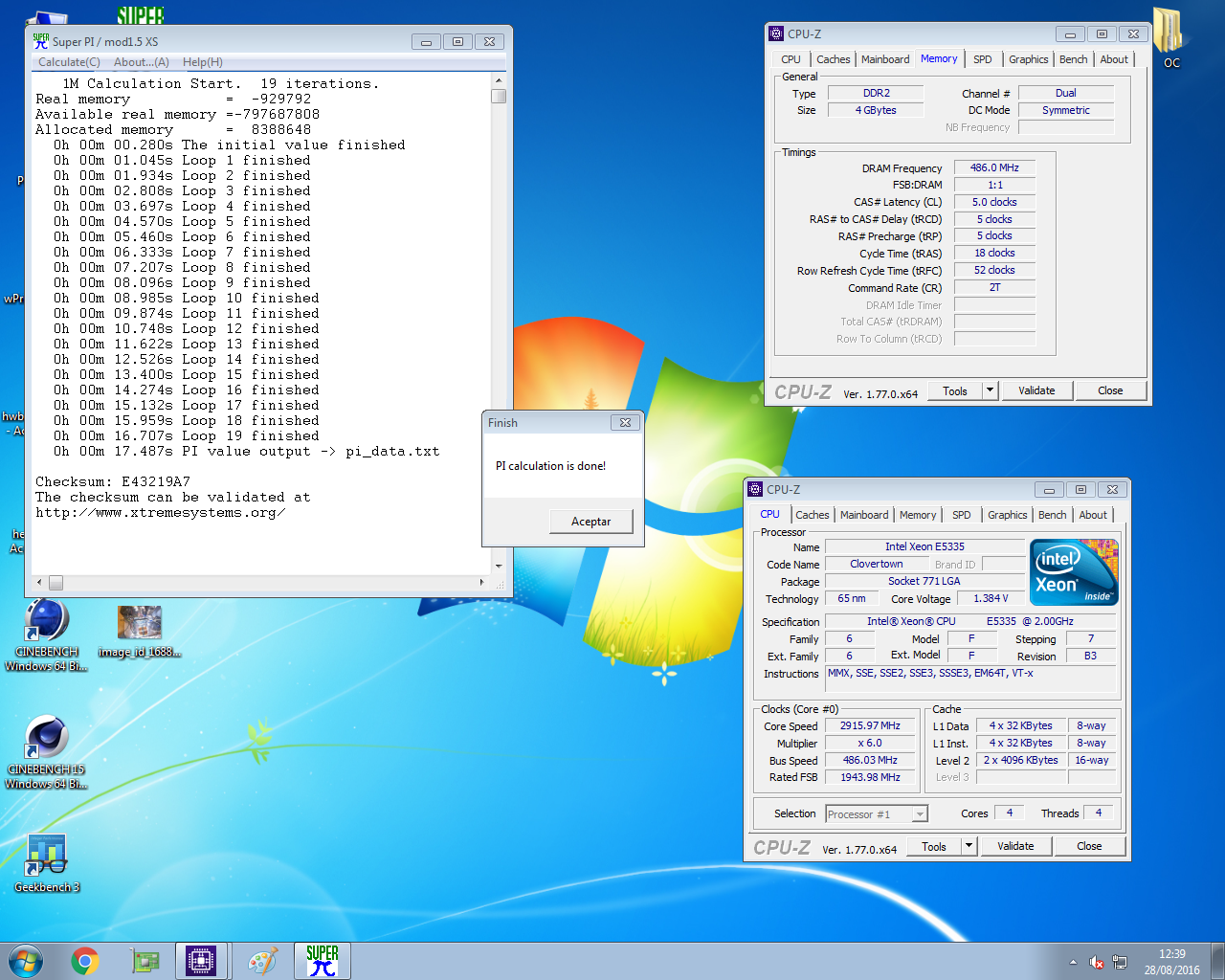Switch to Bench tab in lower CPU-Z
This screenshot has width=1225, height=980.
(1053, 515)
